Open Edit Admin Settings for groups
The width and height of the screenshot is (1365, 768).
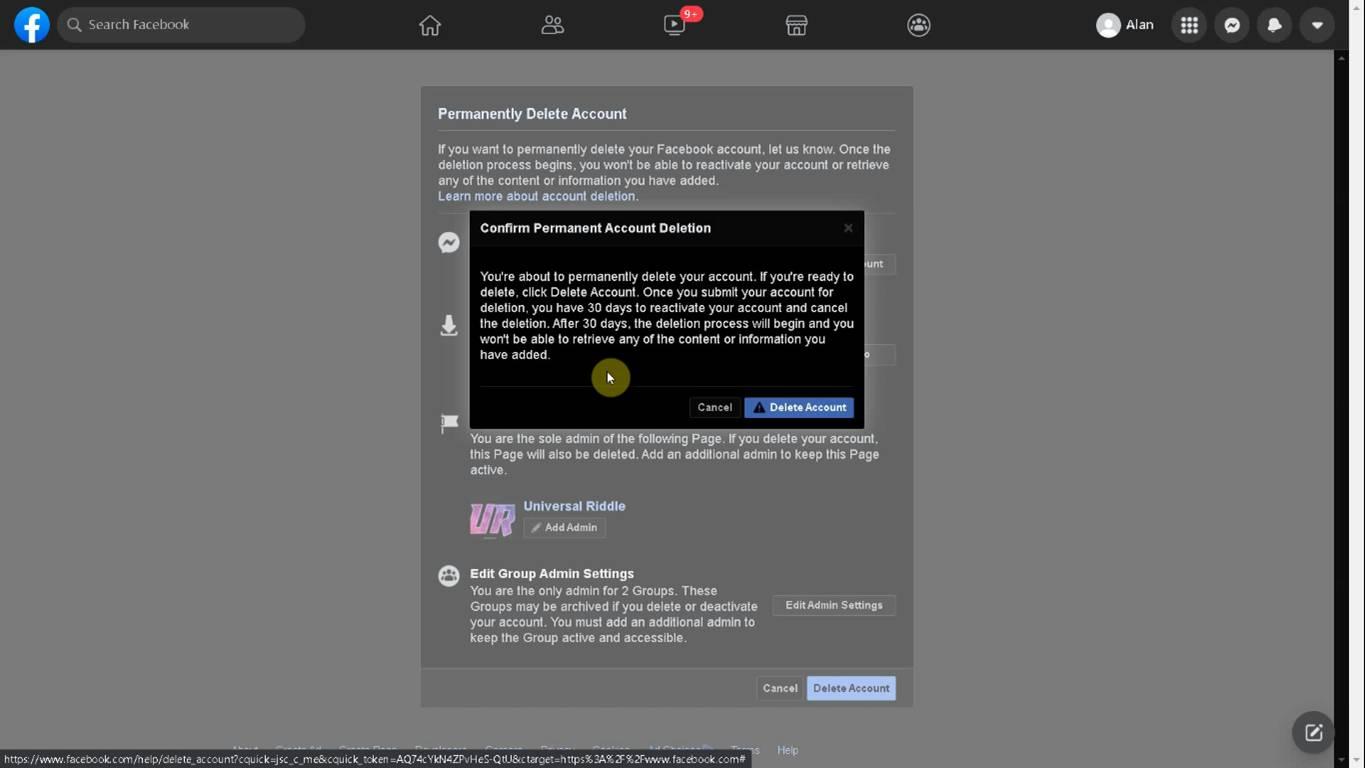pos(833,605)
